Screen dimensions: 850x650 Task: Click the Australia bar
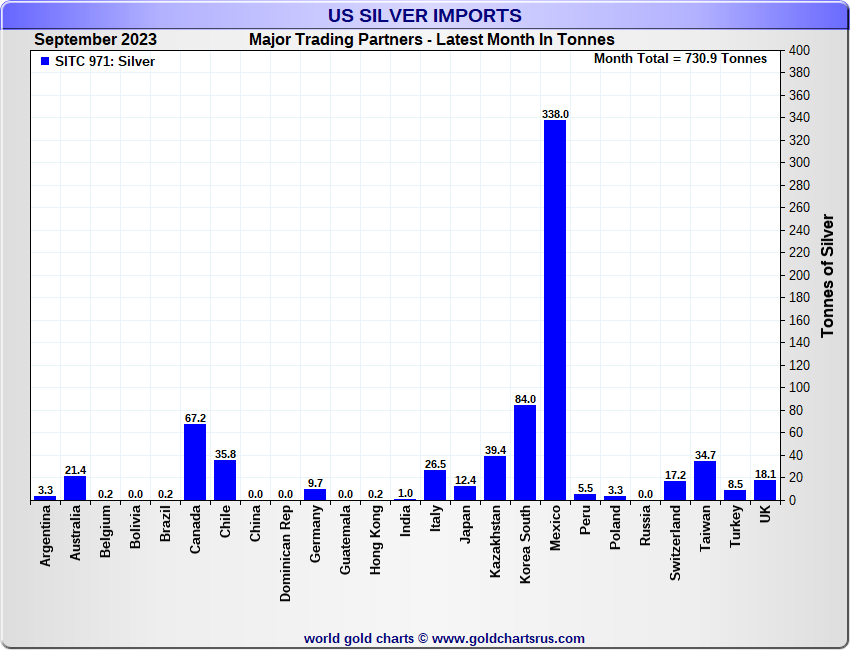click(x=75, y=488)
